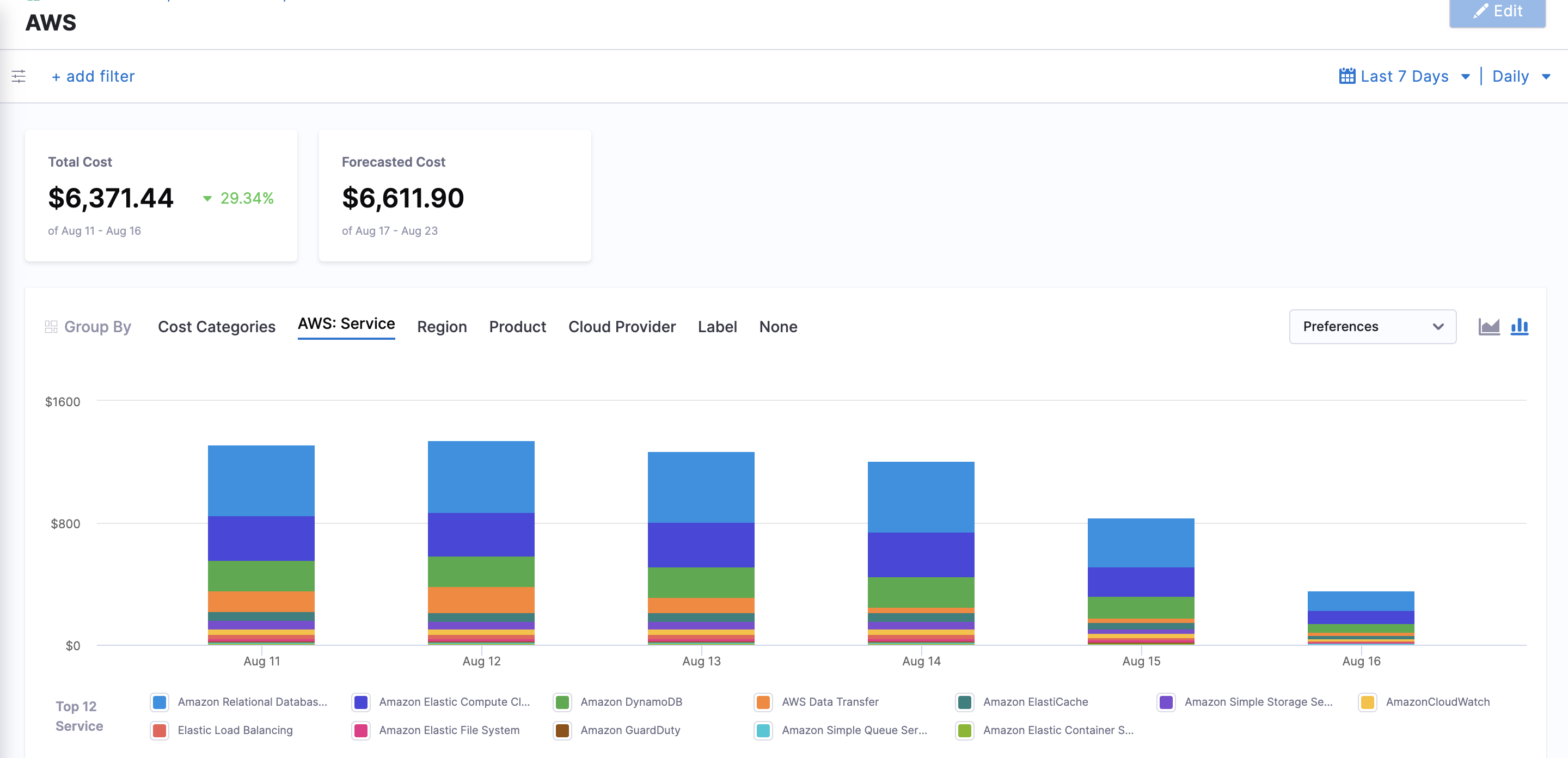Select the None group-by option

pyautogui.click(x=778, y=327)
